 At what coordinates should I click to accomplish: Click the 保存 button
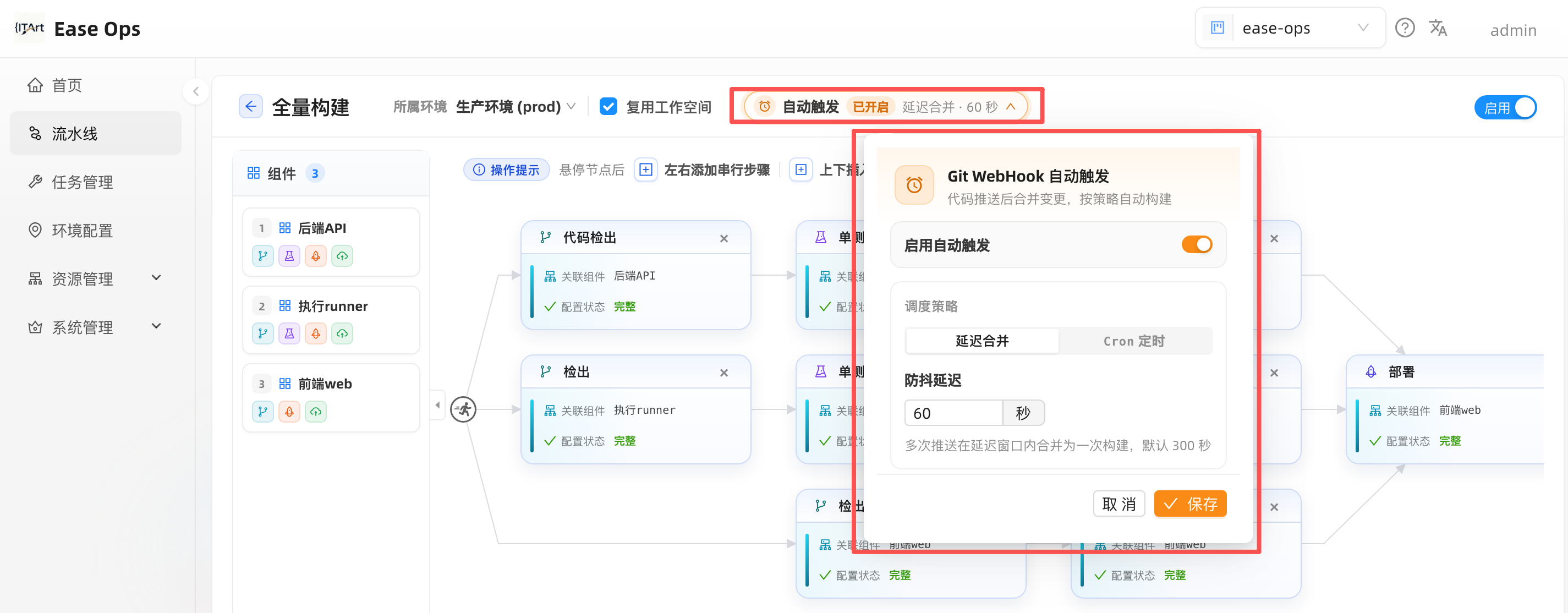pos(1190,504)
